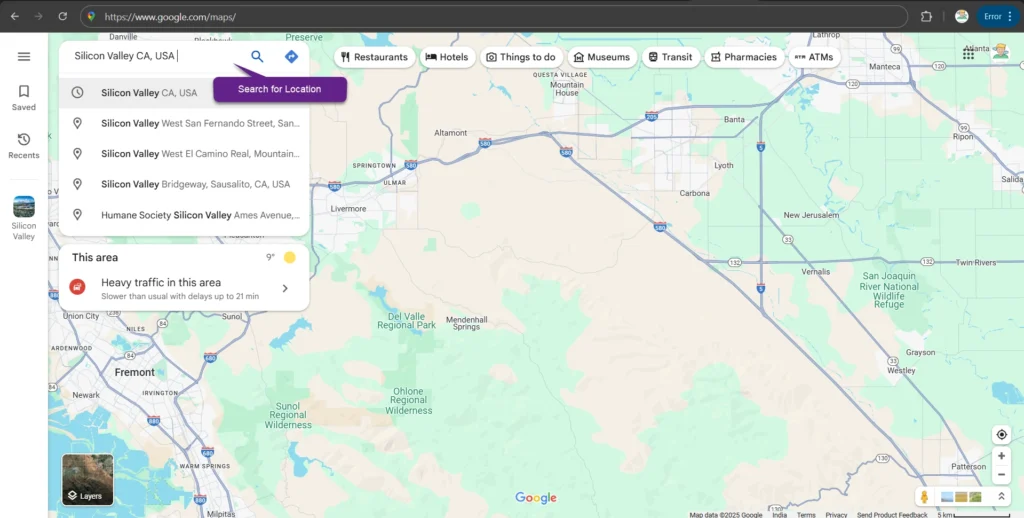Expand the heavy traffic details chevron
The width and height of the screenshot is (1024, 518).
(x=285, y=288)
